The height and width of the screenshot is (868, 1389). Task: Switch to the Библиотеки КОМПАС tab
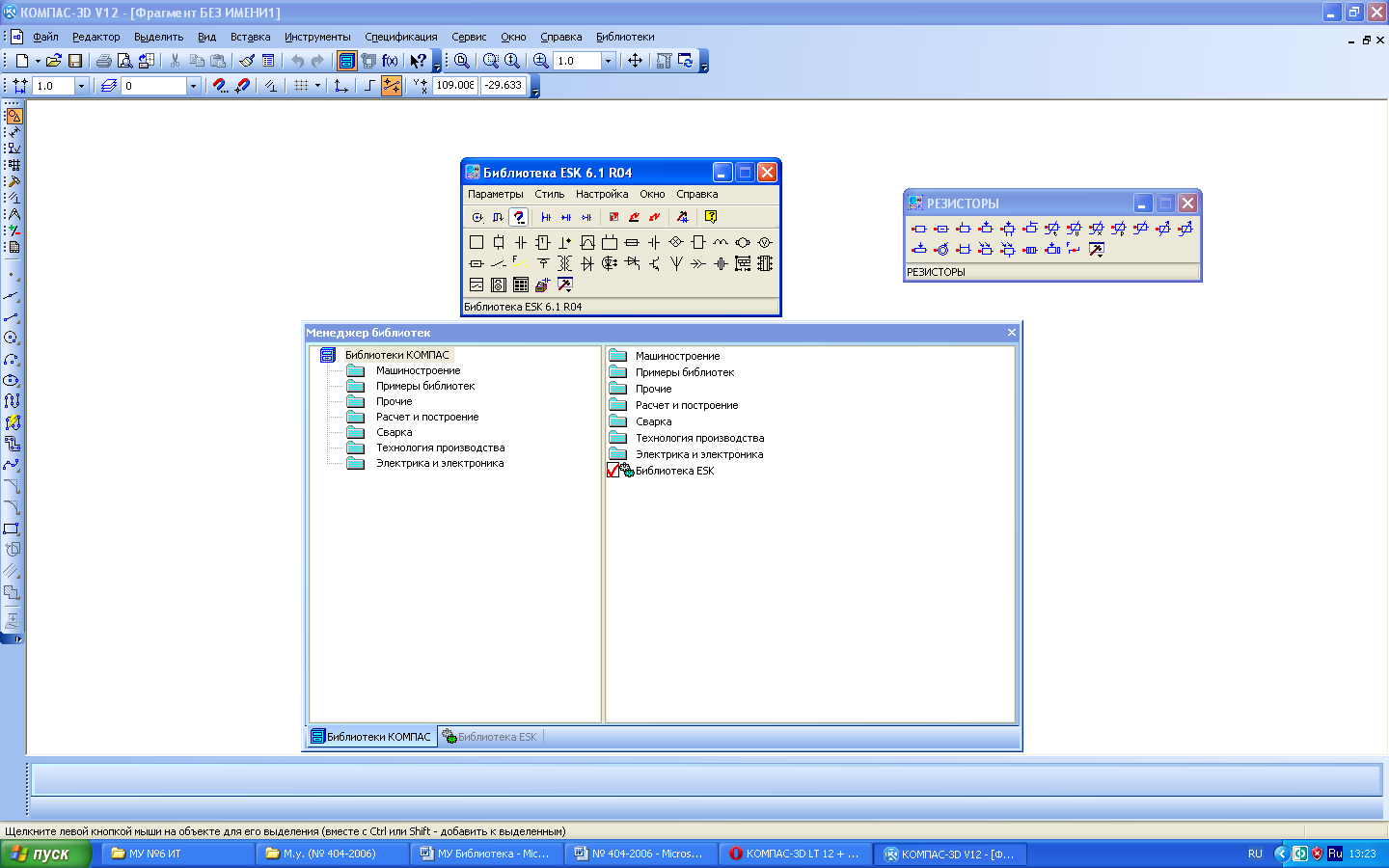pos(371,737)
